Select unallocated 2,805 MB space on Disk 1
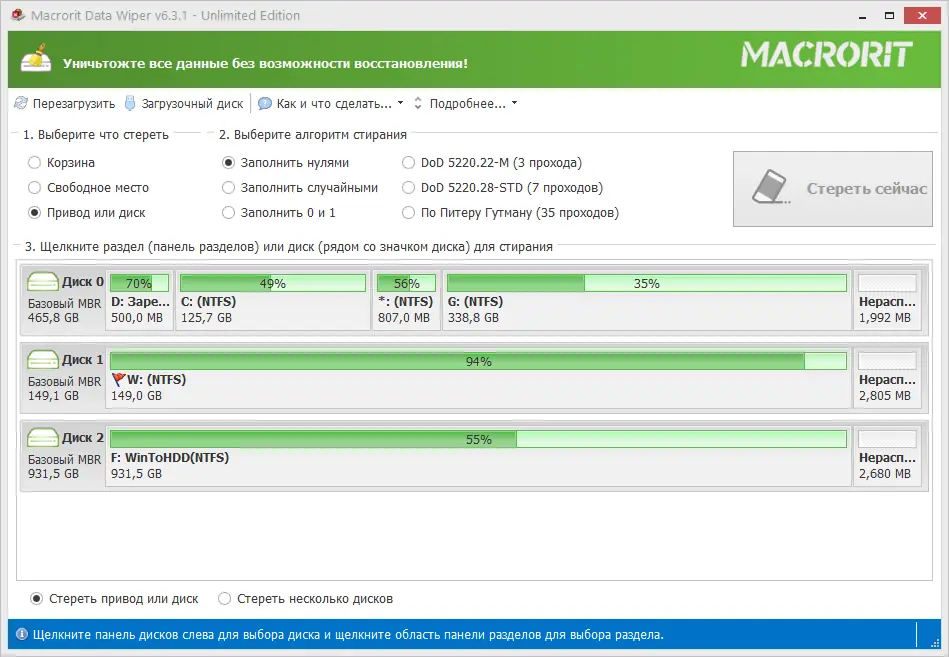The image size is (949, 657). pyautogui.click(x=887, y=379)
